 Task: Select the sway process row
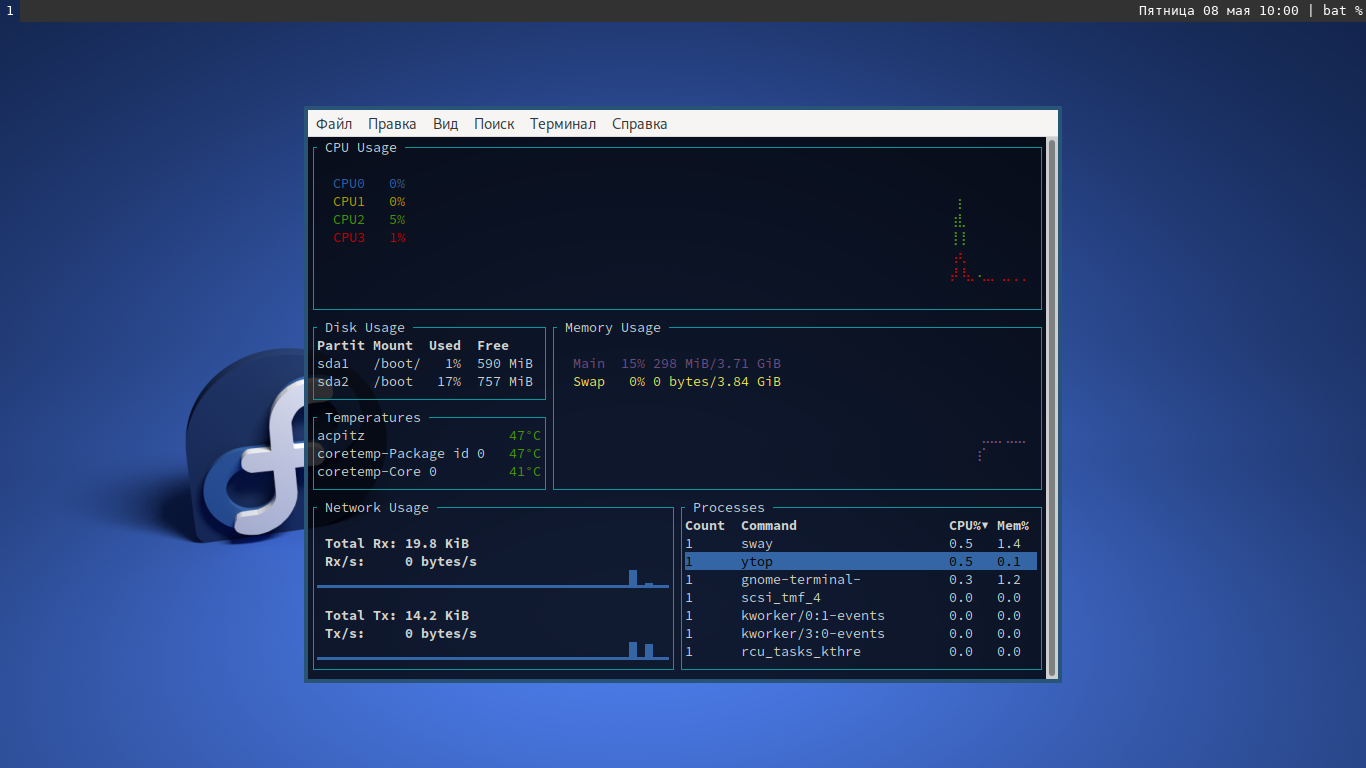pos(860,543)
